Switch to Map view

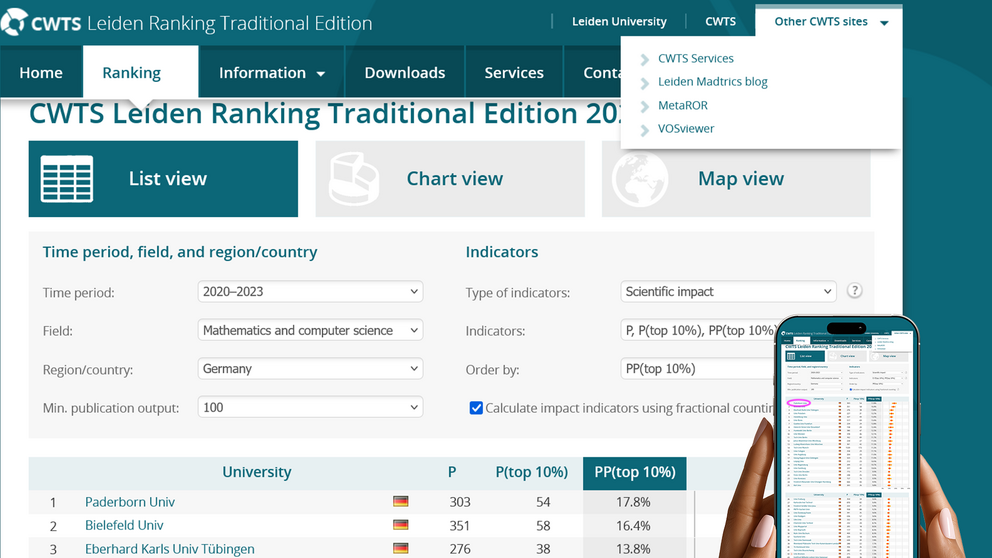(x=736, y=179)
